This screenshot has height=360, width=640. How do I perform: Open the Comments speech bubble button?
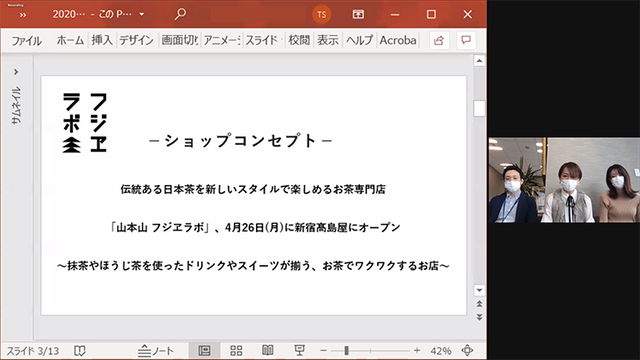pyautogui.click(x=466, y=40)
